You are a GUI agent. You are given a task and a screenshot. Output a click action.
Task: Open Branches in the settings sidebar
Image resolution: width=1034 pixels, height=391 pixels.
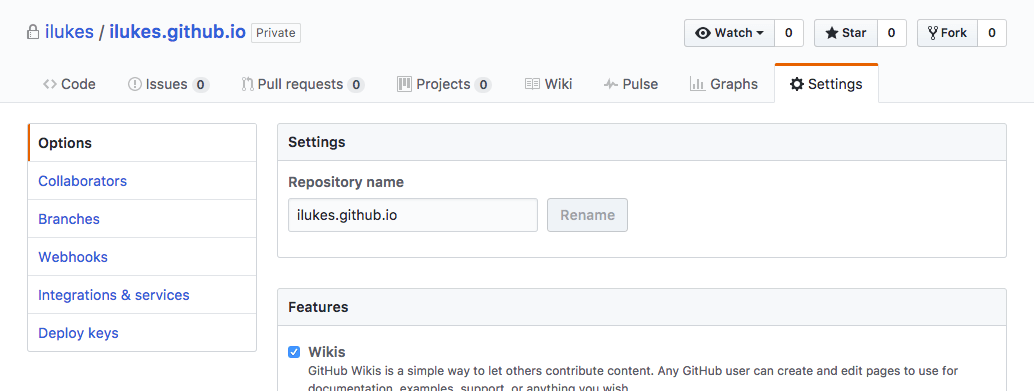[142, 219]
